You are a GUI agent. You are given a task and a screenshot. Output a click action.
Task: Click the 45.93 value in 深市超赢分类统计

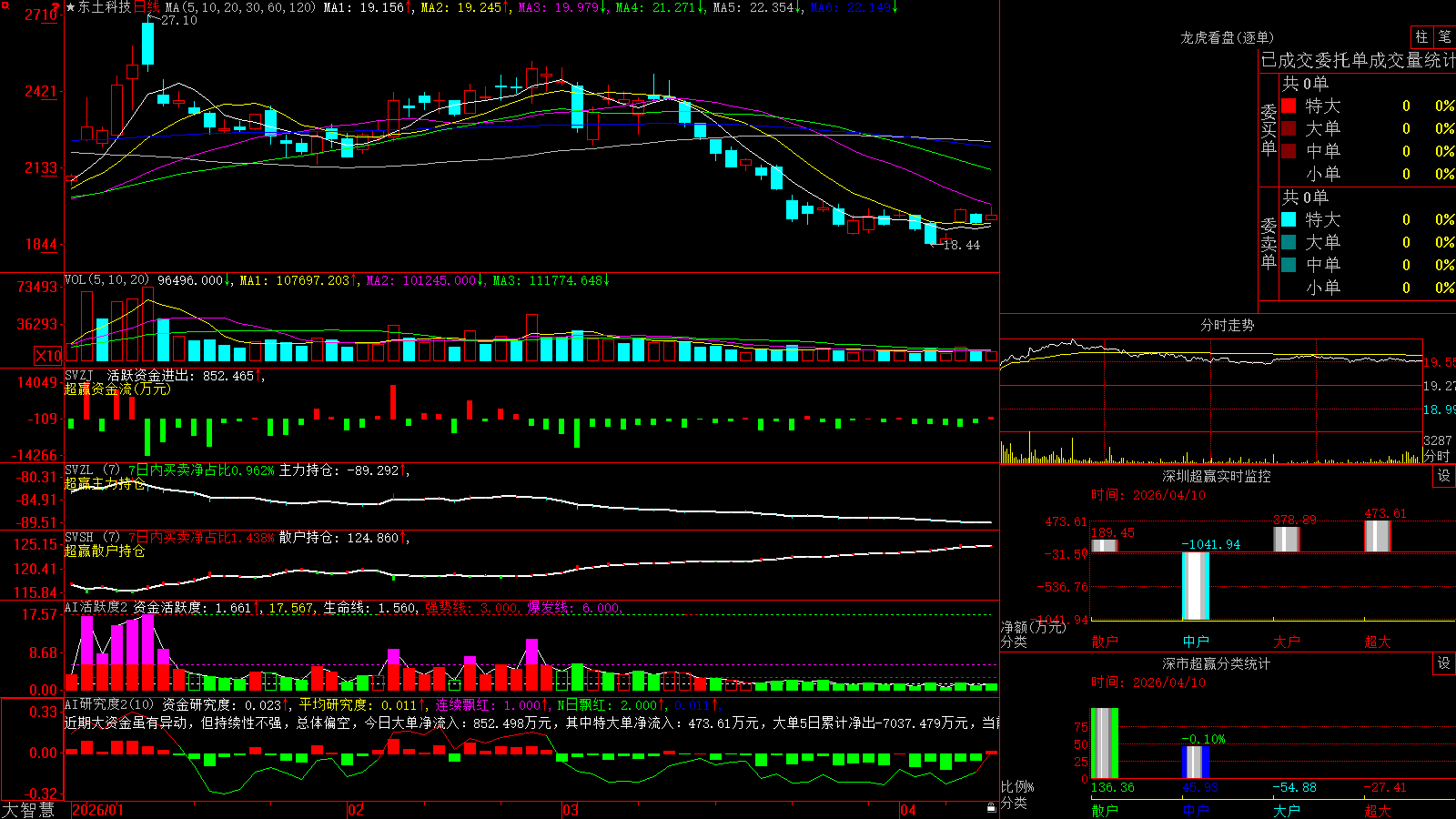(1200, 787)
